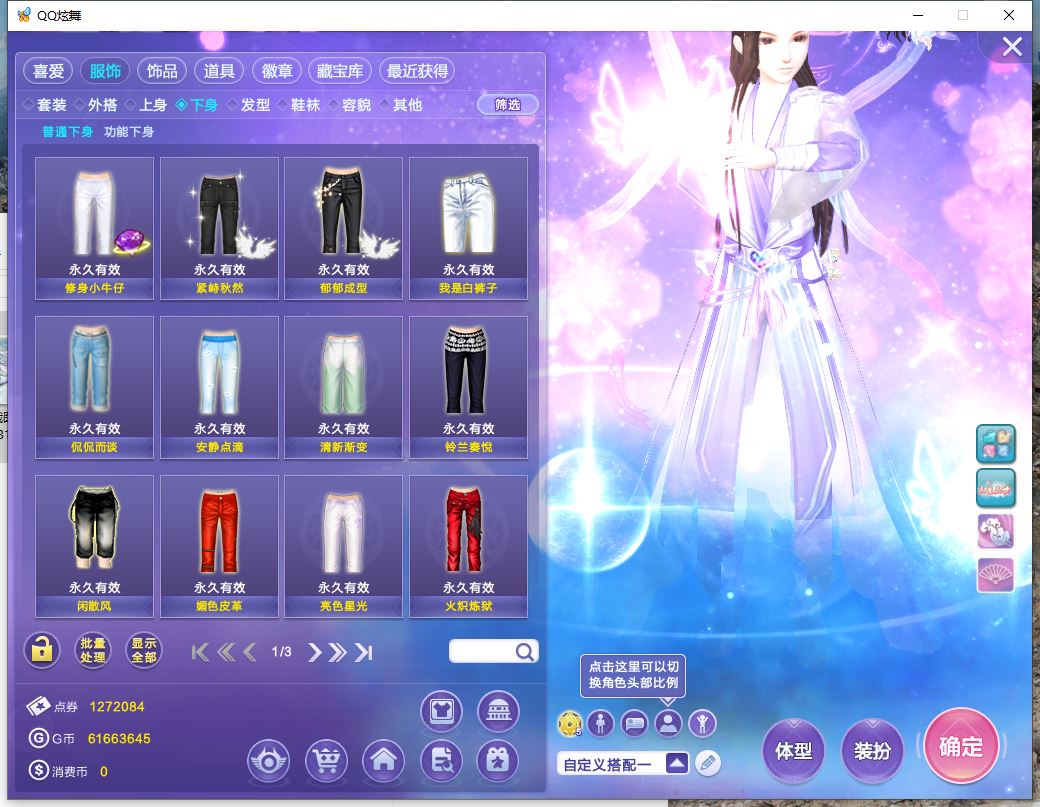1040x807 pixels.
Task: Select the 其他 category radio
Action: [401, 105]
